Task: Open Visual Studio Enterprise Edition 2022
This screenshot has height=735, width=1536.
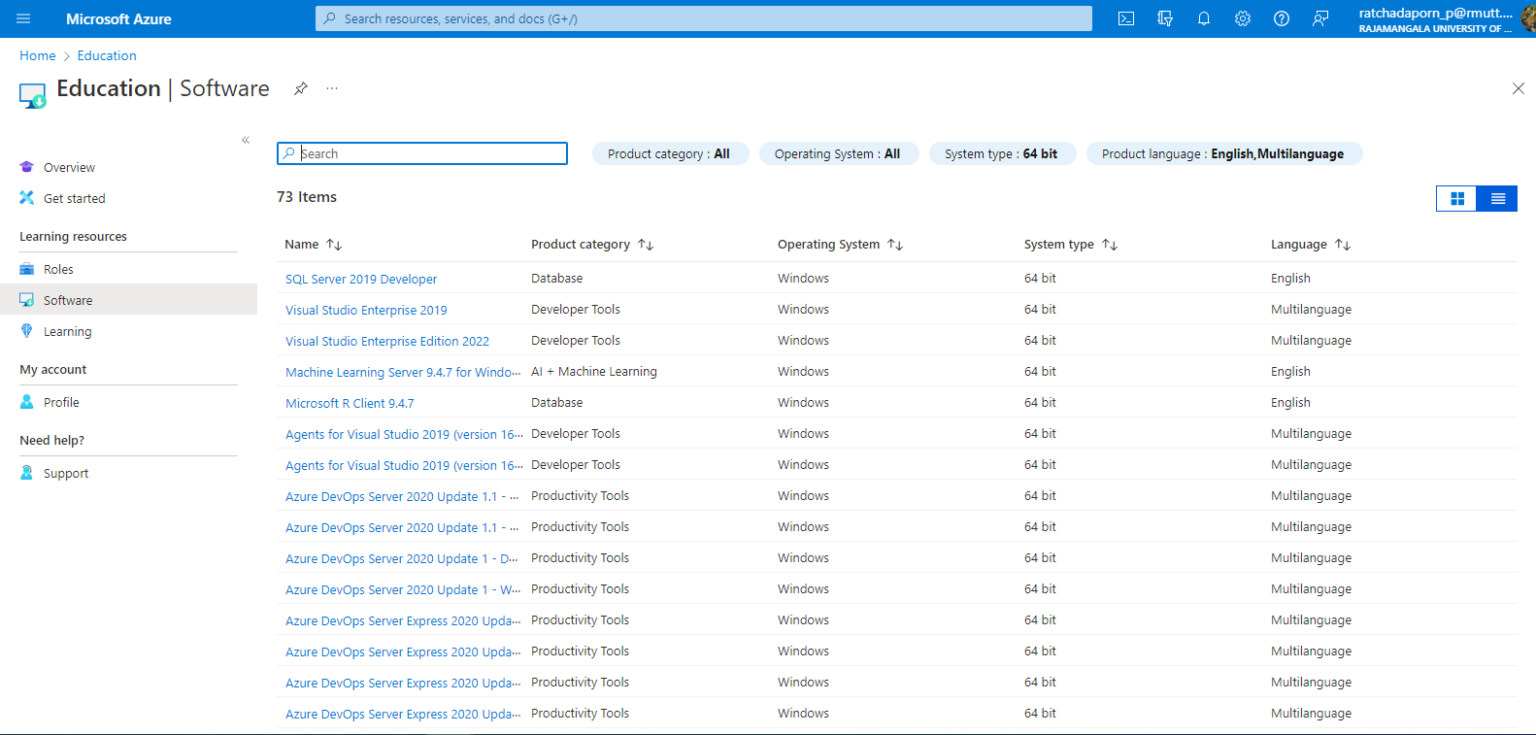Action: (387, 341)
